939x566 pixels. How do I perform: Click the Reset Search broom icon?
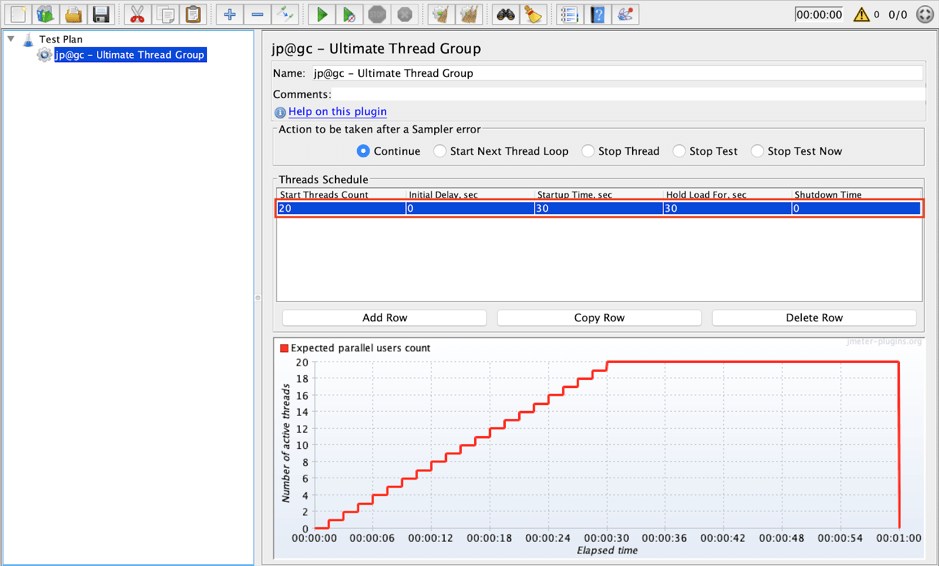[533, 14]
